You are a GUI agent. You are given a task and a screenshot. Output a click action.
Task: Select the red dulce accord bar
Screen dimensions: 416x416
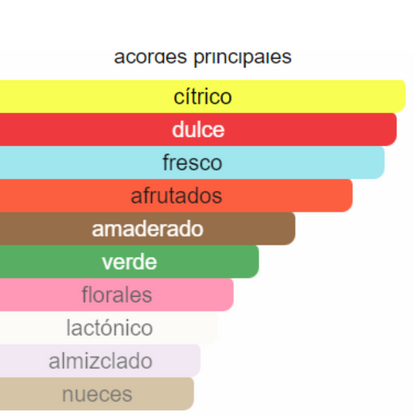pos(198,129)
